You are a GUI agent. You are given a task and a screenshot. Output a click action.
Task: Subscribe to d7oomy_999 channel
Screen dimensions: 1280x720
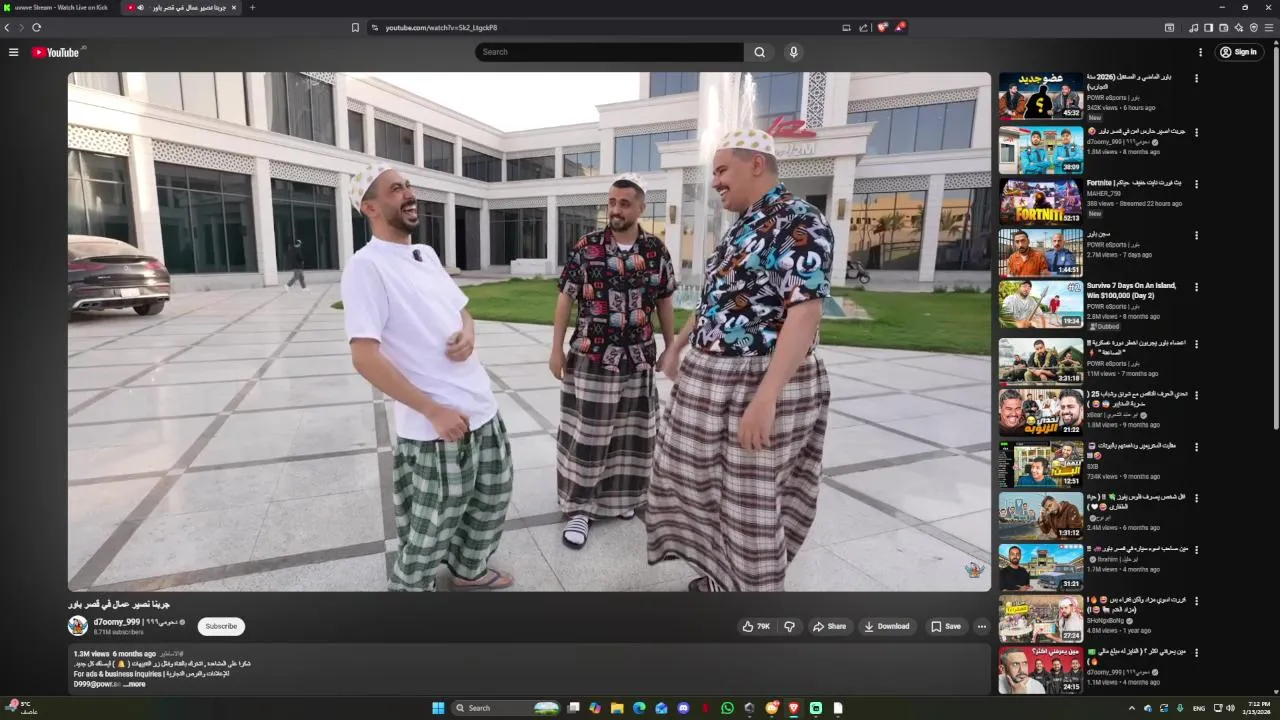click(x=221, y=626)
